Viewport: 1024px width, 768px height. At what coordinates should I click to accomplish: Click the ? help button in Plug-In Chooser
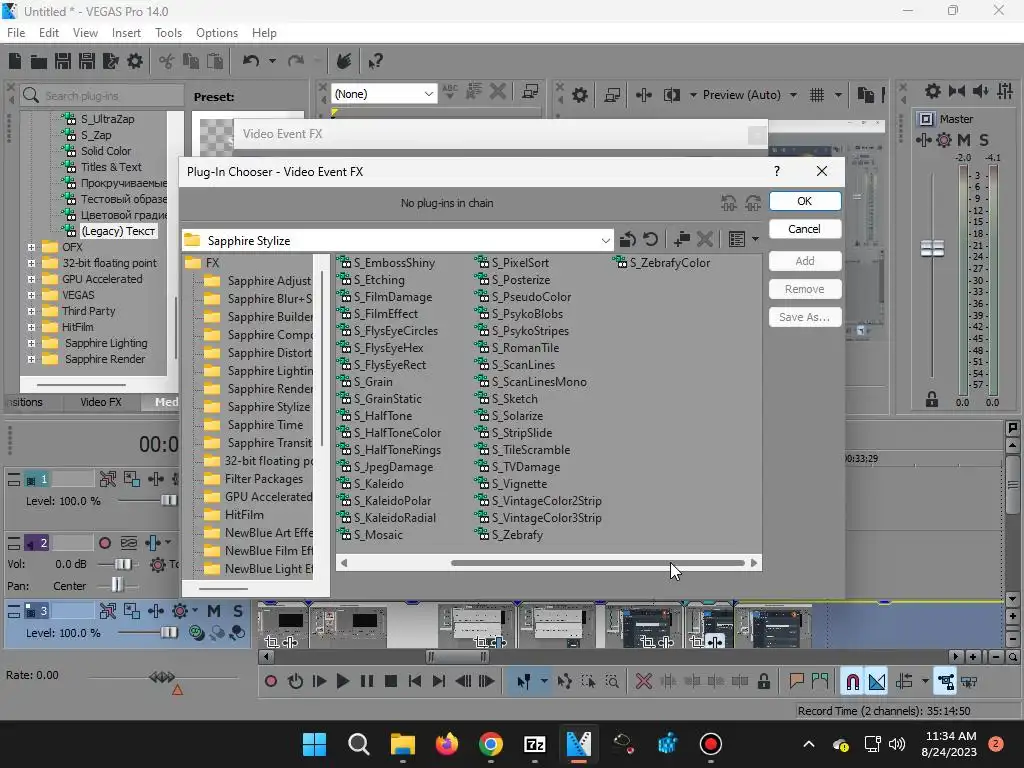tap(776, 171)
